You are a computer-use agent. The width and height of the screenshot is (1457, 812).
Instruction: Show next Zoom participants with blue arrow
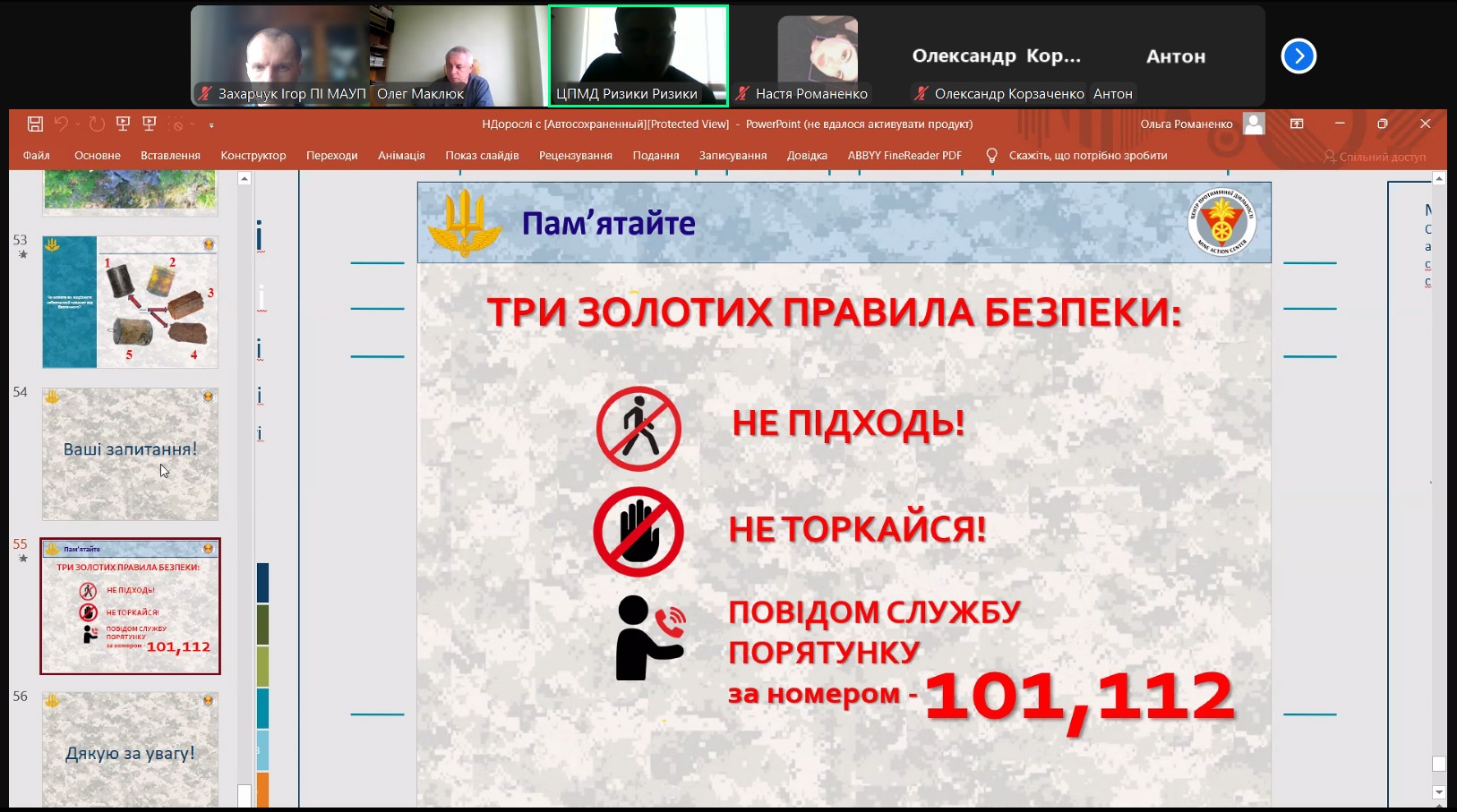(1298, 56)
